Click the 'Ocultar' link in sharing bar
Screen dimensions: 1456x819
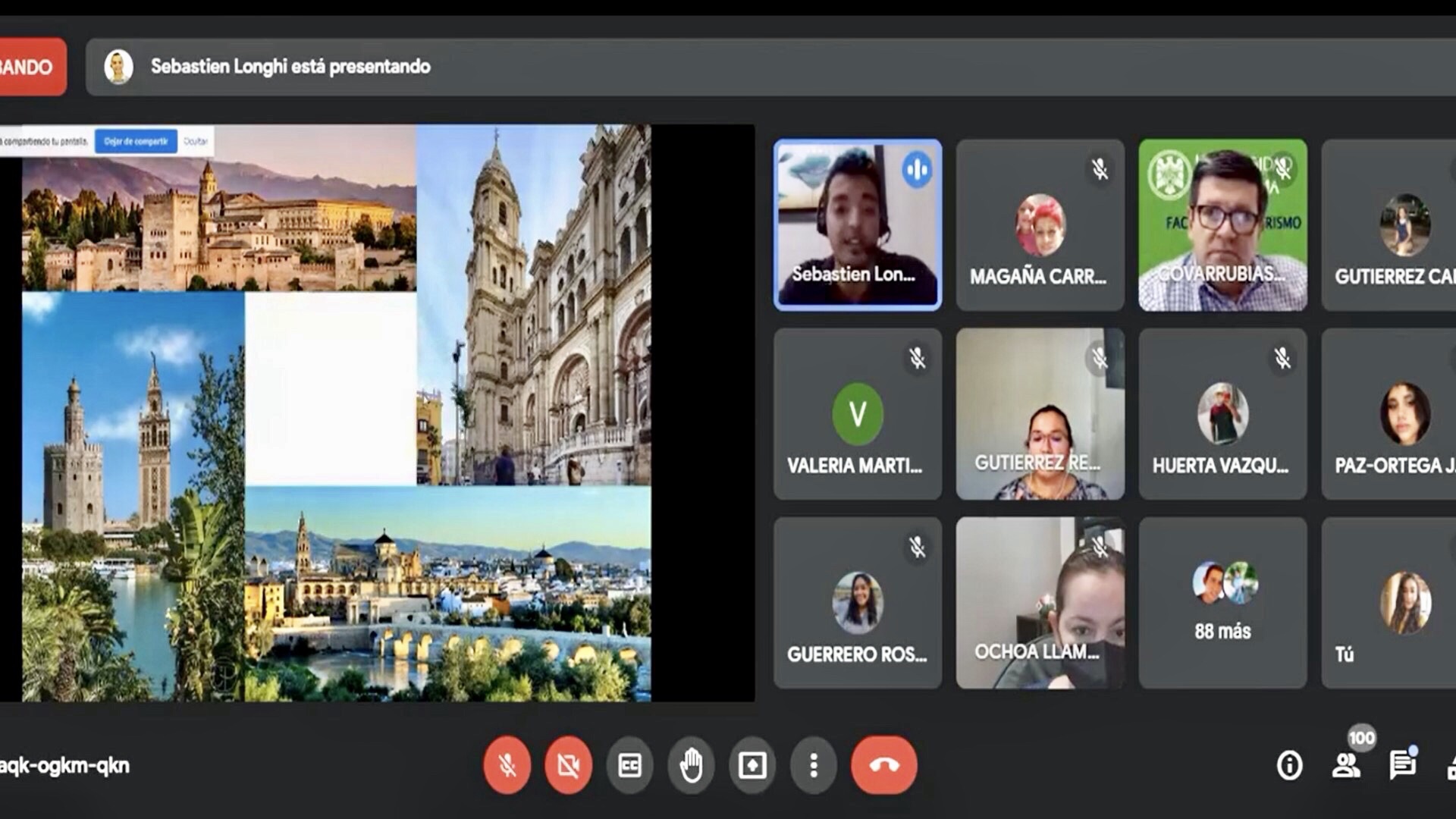196,142
